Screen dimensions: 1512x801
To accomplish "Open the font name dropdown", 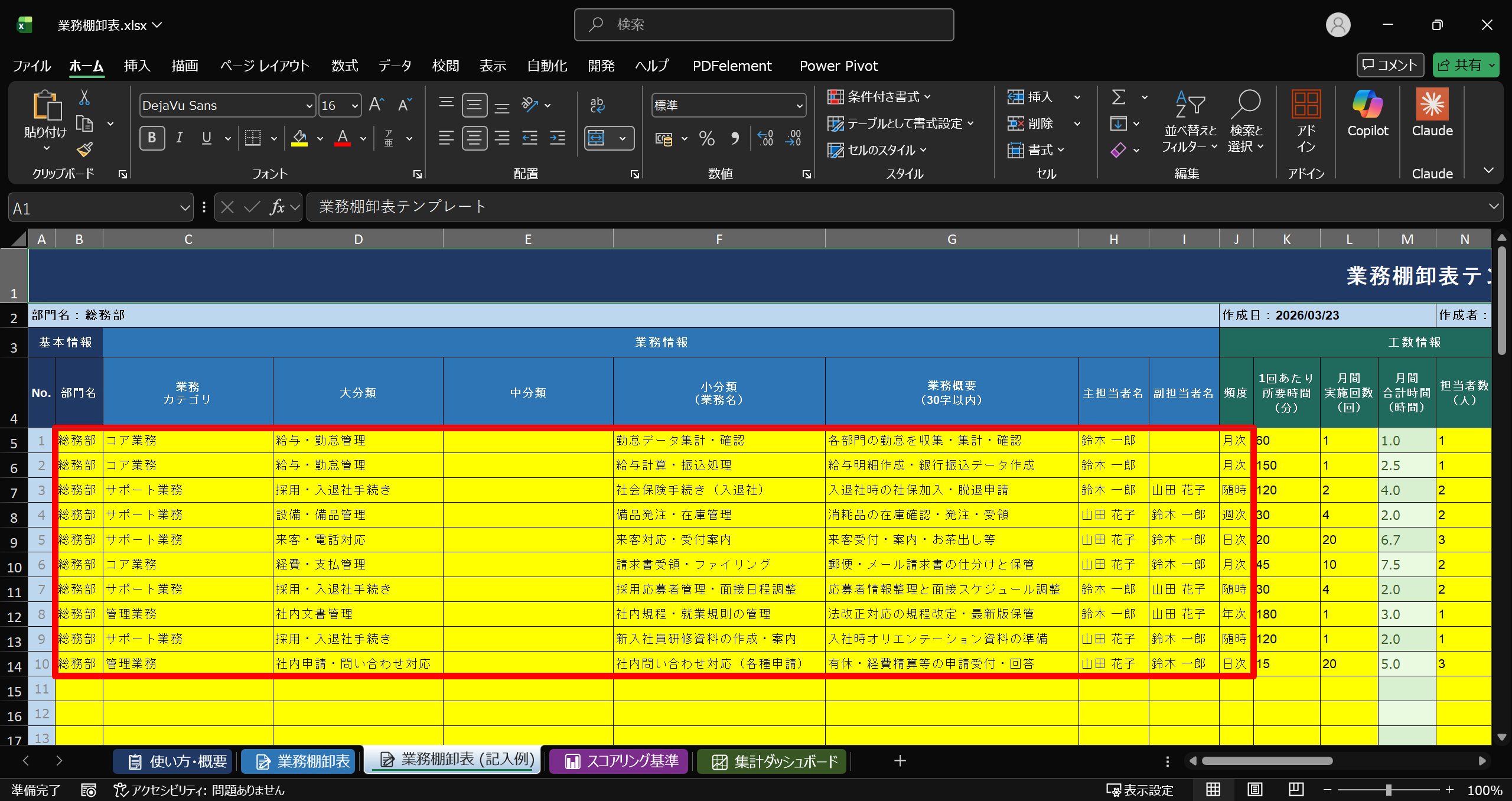I will [x=309, y=106].
